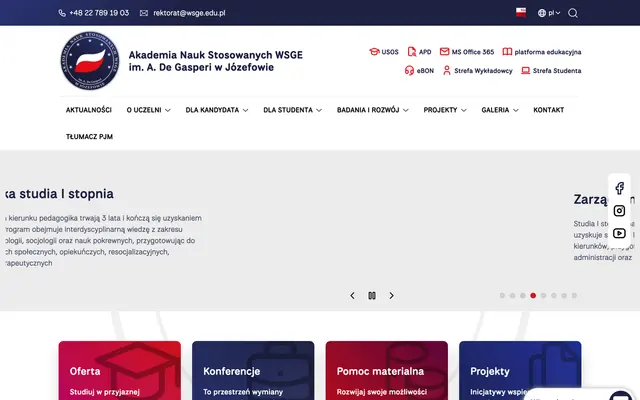Open the search magnifier icon
Image resolution: width=640 pixels, height=400 pixels.
click(573, 13)
